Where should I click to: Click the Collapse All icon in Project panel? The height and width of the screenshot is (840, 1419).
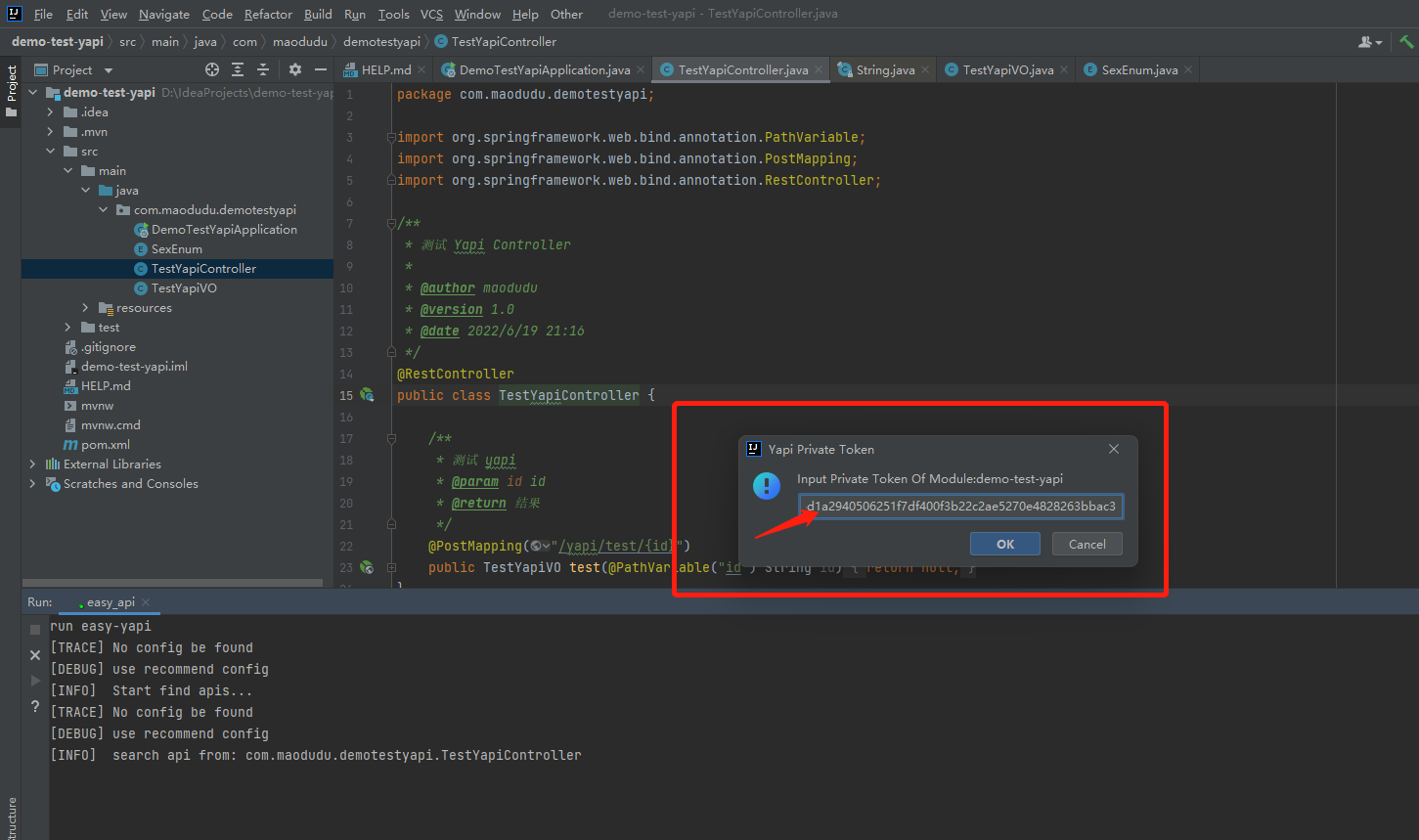(263, 69)
